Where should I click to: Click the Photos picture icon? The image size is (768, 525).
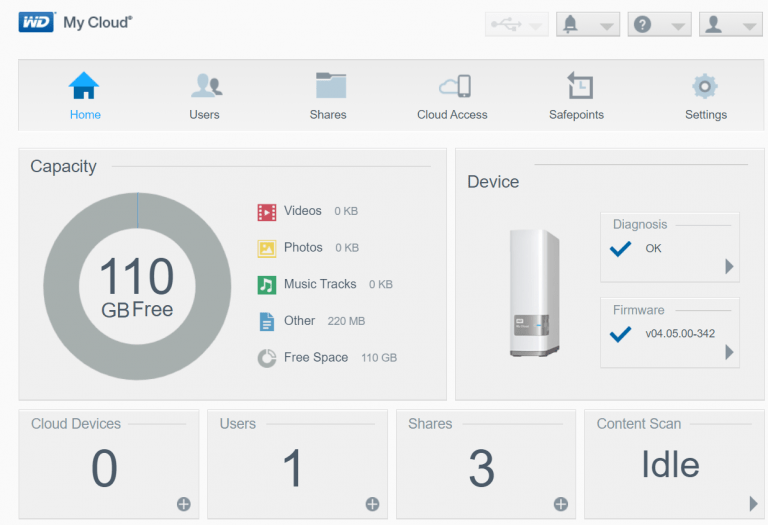coord(267,249)
